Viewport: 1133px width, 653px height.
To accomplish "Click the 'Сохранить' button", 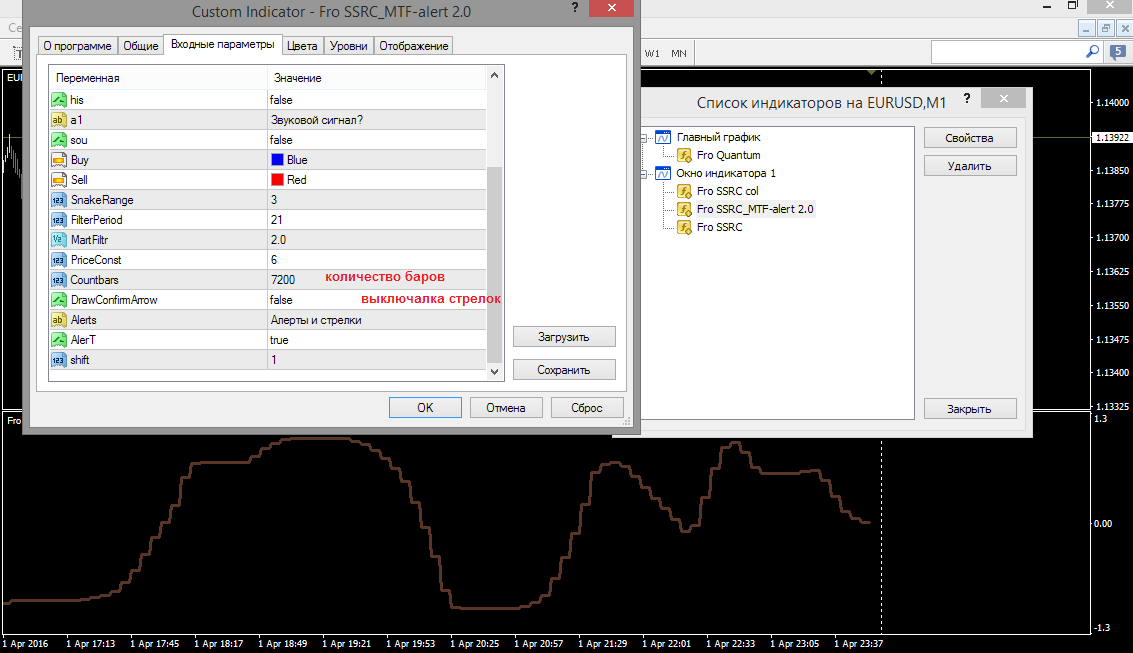I will click(x=564, y=370).
